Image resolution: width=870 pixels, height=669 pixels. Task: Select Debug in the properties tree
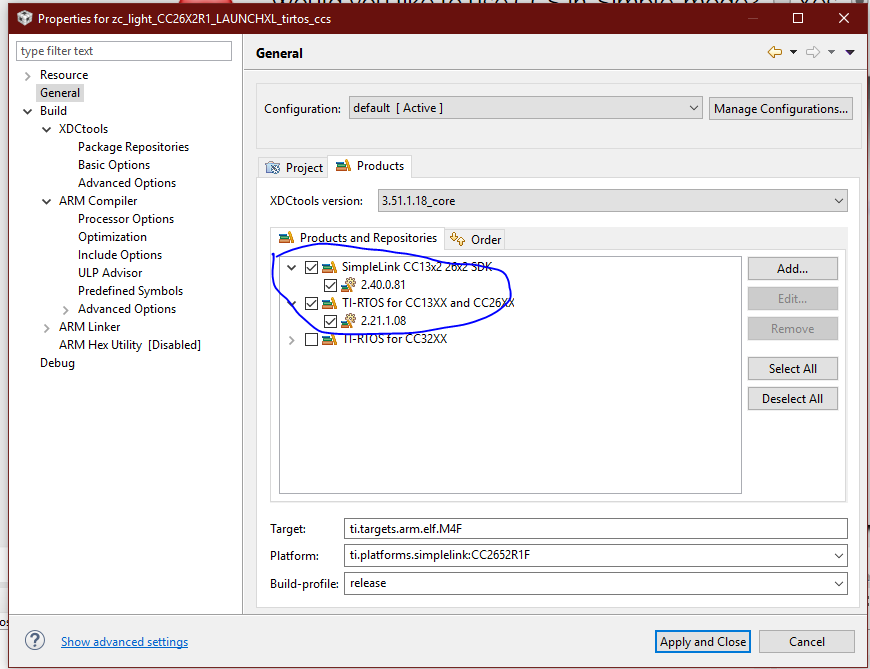point(57,363)
